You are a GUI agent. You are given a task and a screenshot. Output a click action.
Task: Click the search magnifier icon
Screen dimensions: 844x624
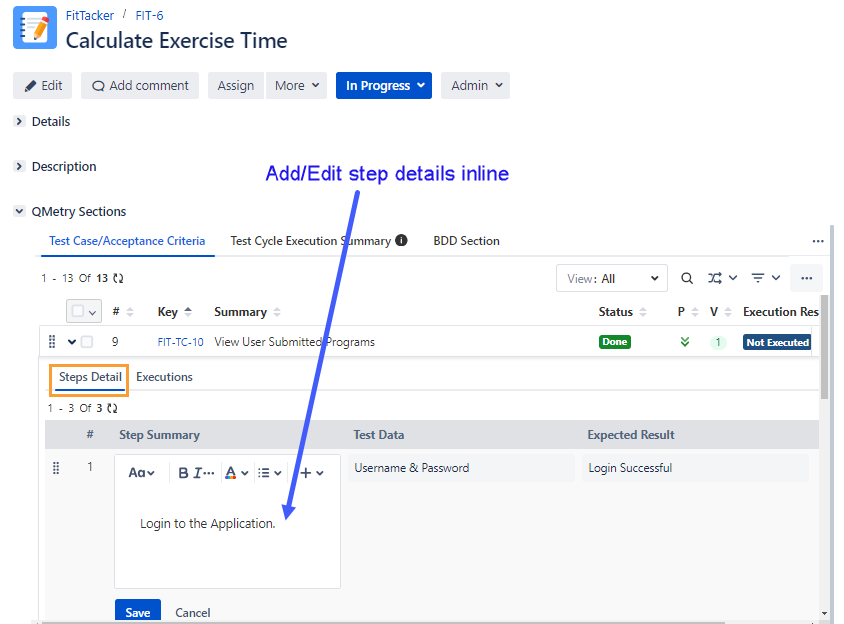tap(687, 278)
